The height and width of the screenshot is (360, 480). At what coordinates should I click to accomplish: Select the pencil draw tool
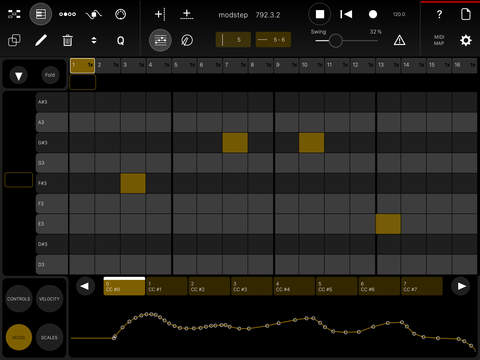coord(41,41)
